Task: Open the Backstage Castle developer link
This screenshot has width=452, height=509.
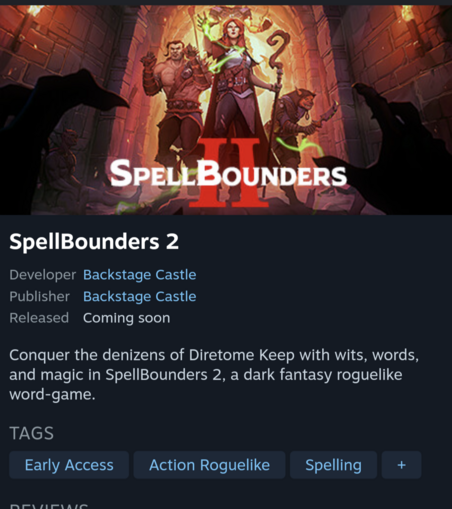Action: [139, 275]
